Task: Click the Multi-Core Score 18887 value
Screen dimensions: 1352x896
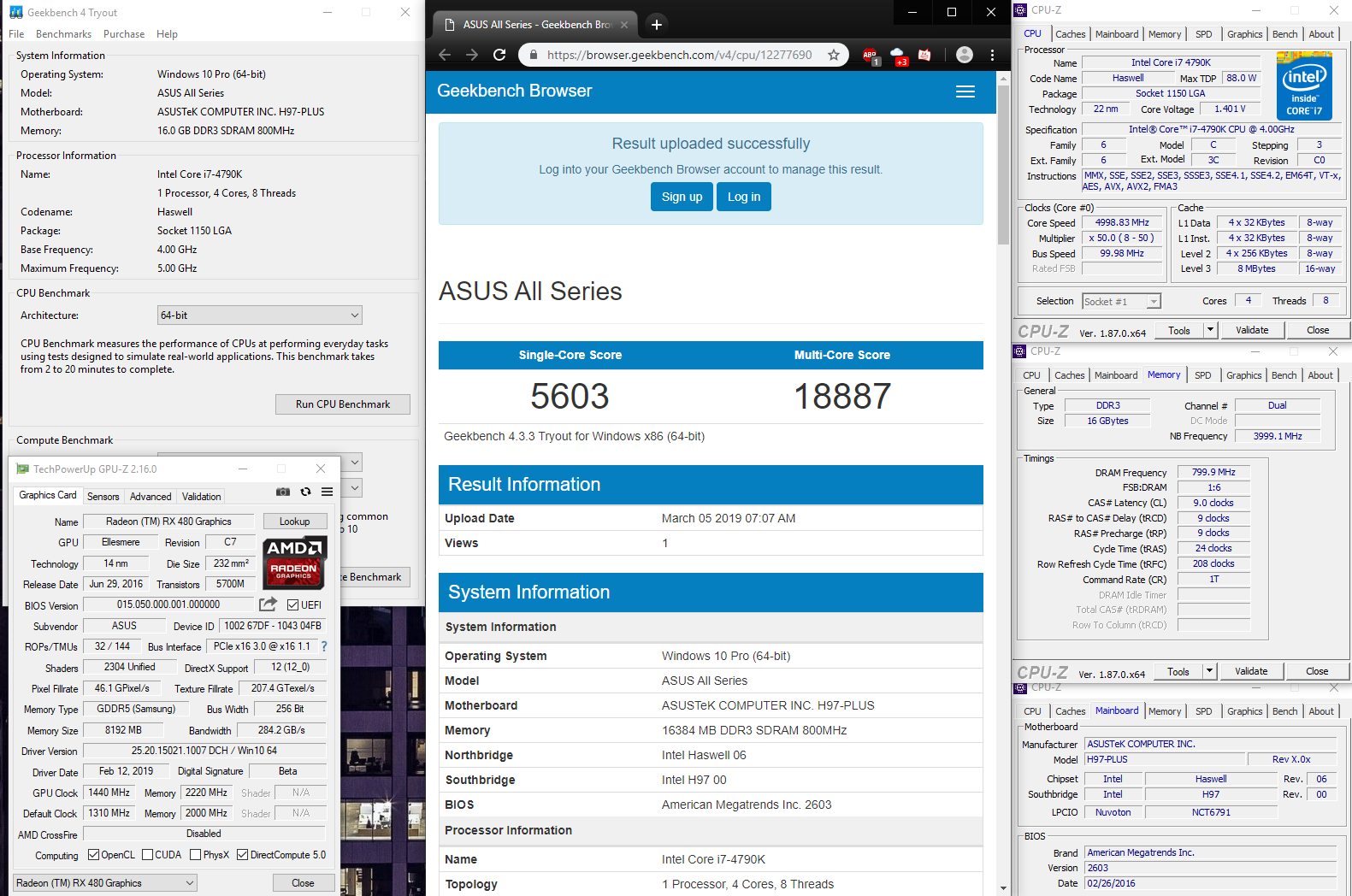Action: coord(842,397)
